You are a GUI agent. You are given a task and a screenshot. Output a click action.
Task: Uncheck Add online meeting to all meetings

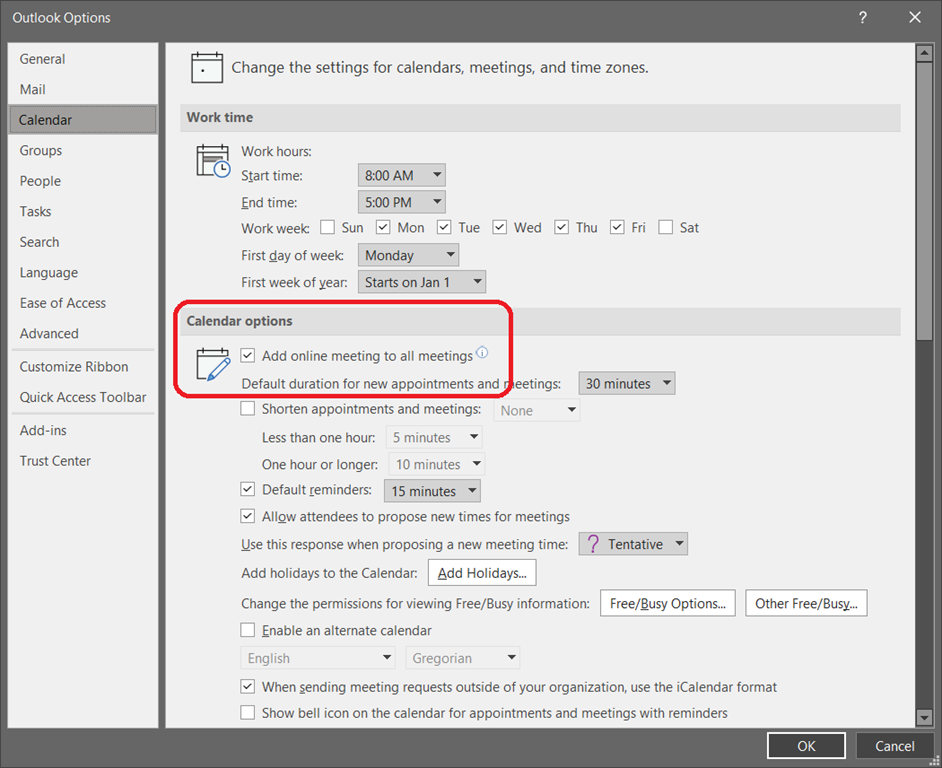(x=249, y=356)
